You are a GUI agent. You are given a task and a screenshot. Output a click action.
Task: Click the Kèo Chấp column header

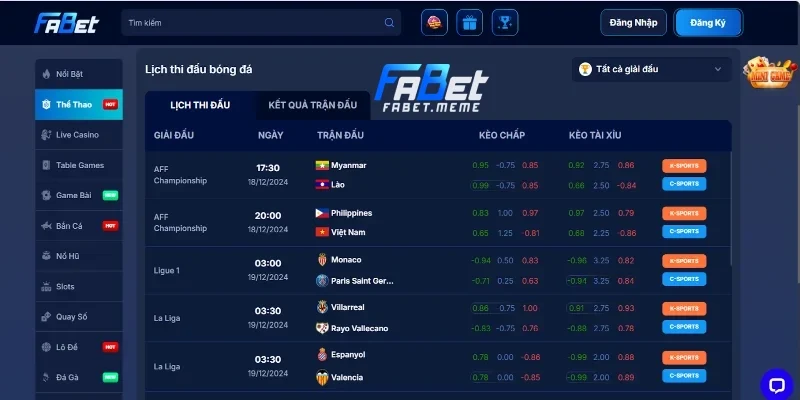(502, 135)
